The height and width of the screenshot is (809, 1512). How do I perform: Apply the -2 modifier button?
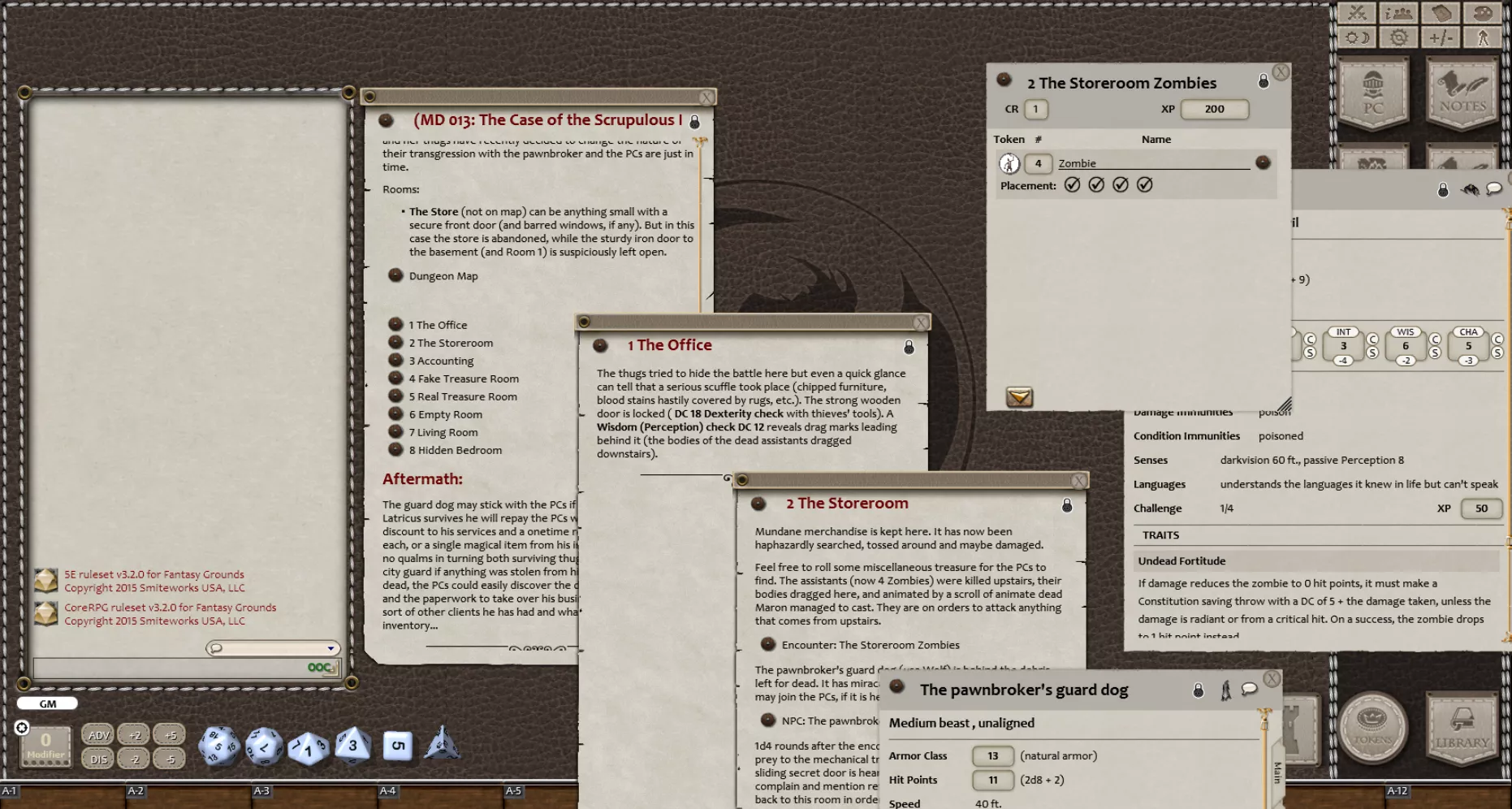coord(134,759)
